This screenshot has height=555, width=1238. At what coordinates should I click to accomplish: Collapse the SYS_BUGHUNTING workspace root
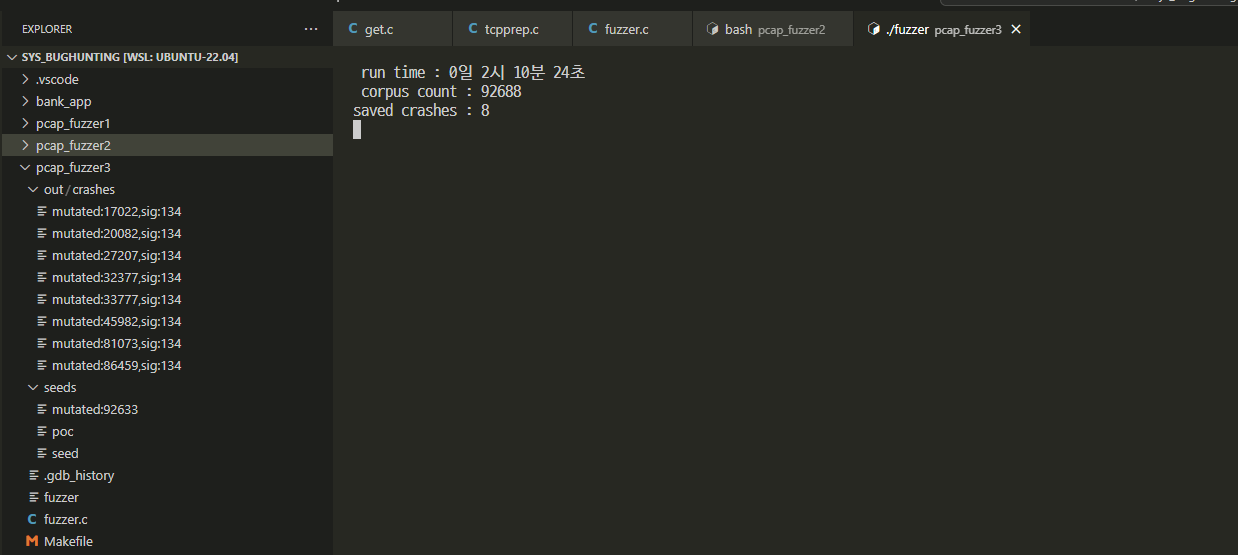pos(167,57)
